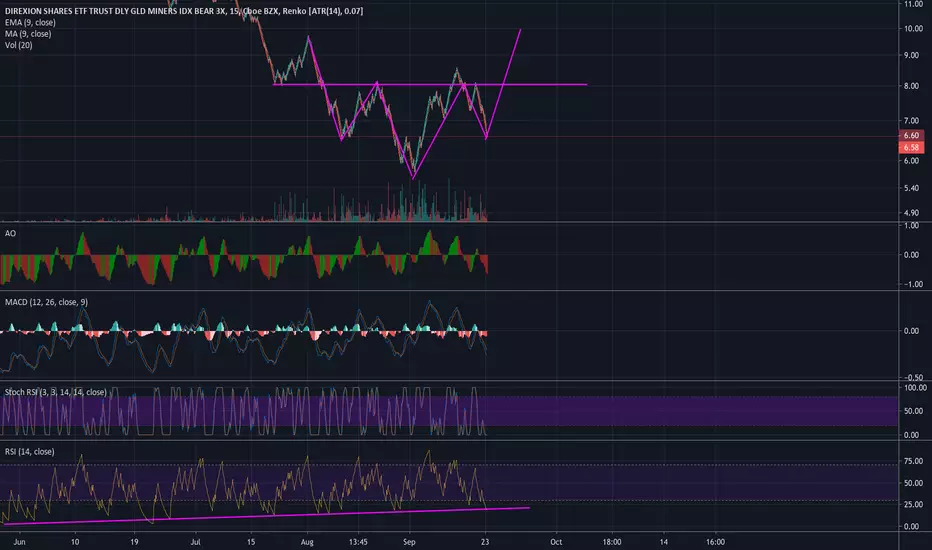
Task: Click the Oct date on time axis
Action: [556, 542]
